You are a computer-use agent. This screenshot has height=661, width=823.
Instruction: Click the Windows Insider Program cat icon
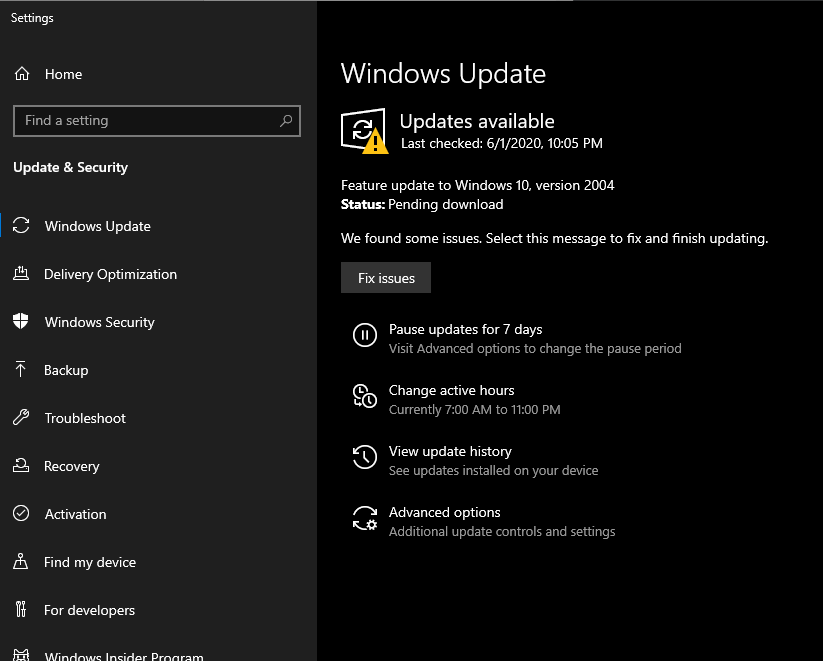(x=21, y=655)
